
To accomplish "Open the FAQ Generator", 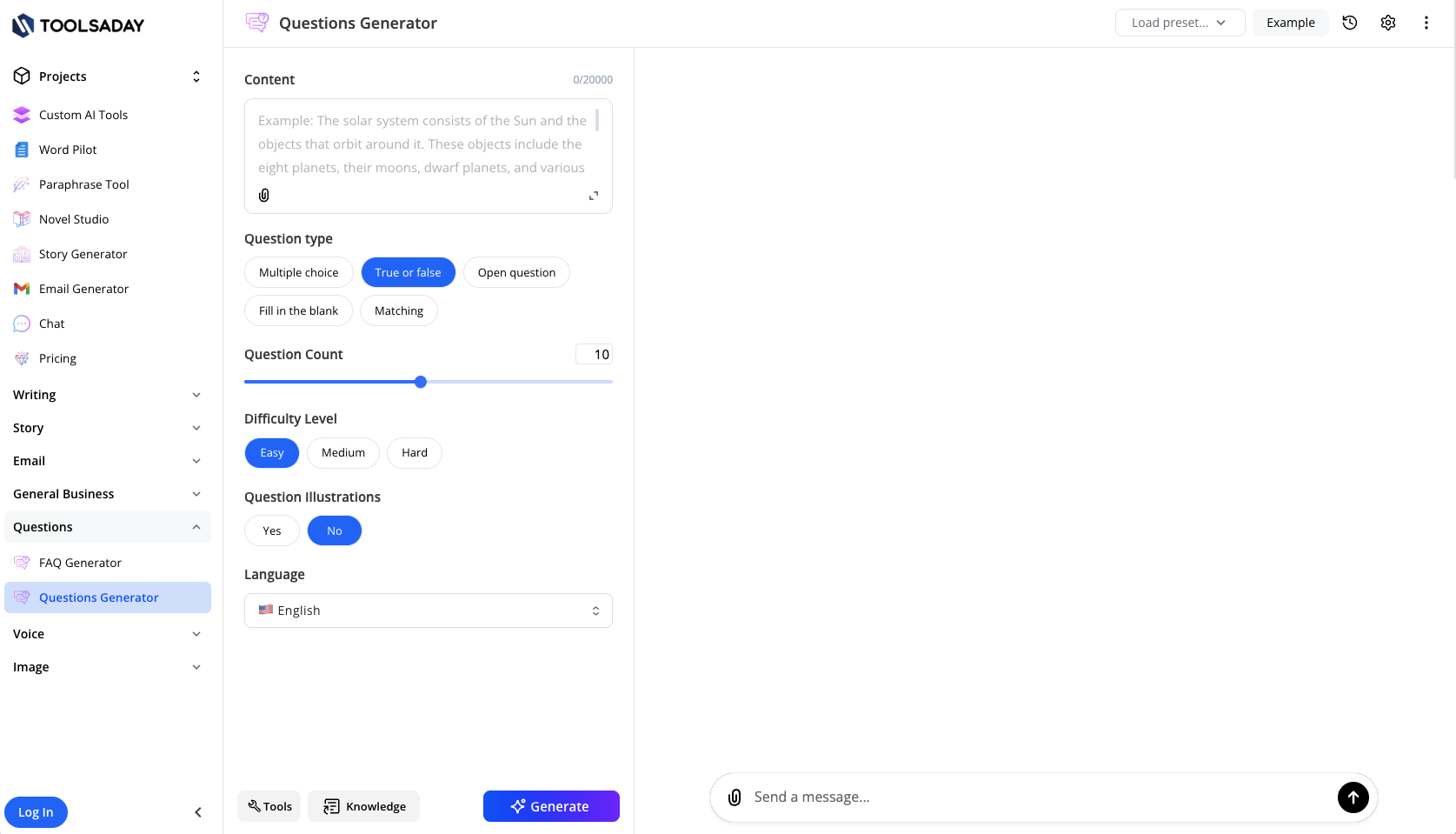I will [80, 563].
